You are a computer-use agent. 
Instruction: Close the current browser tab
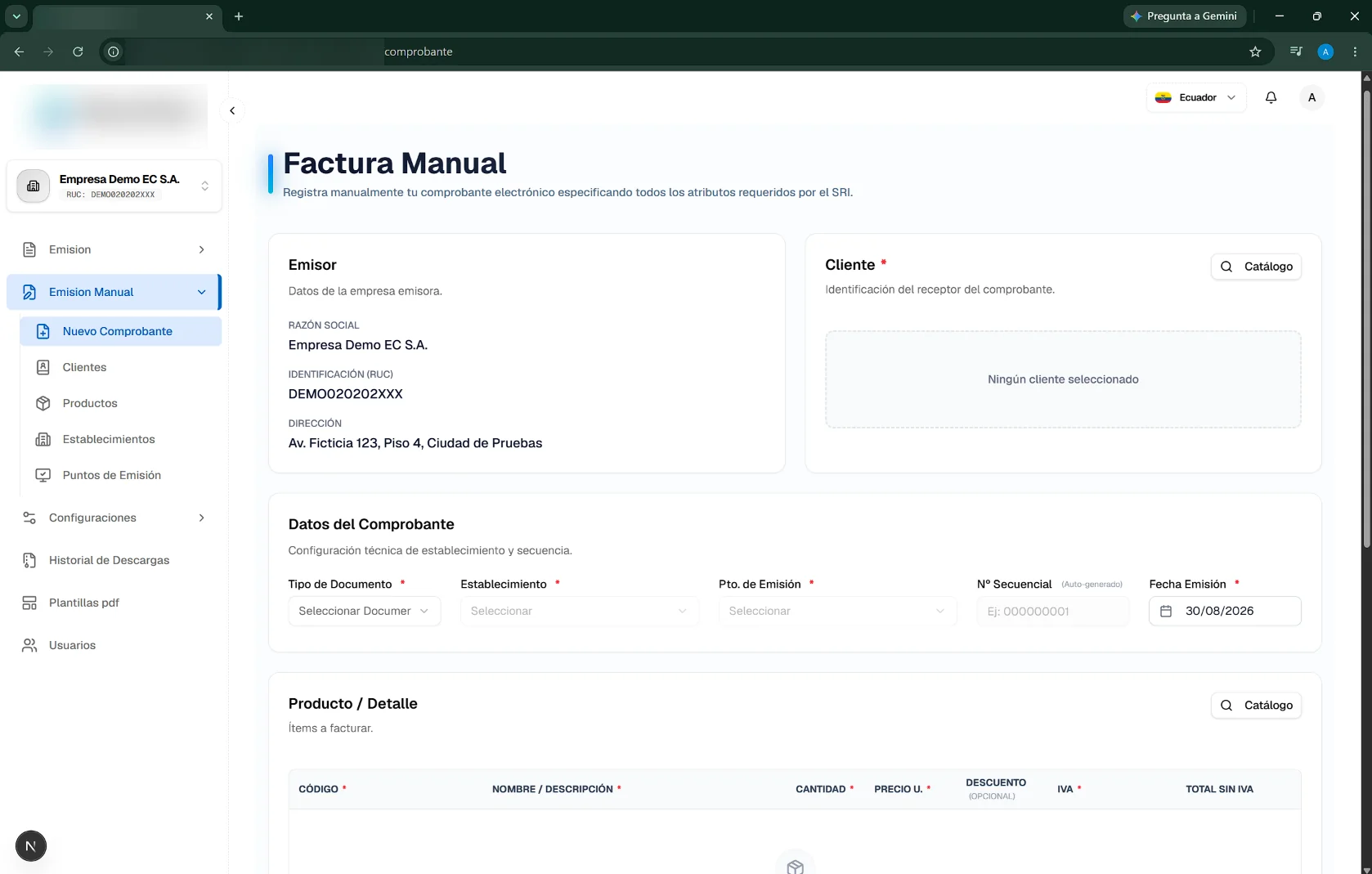click(209, 16)
